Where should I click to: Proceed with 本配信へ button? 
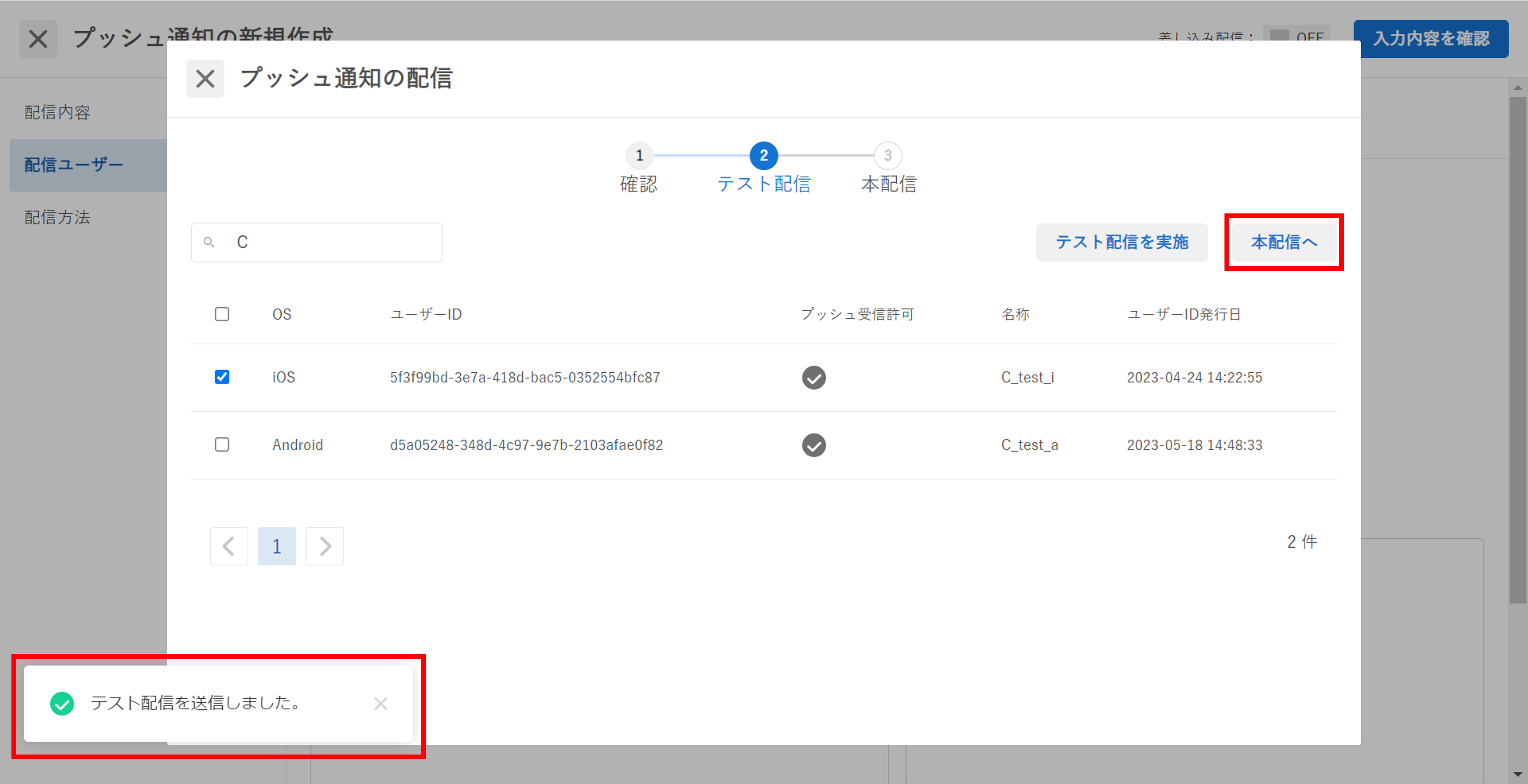(x=1284, y=242)
